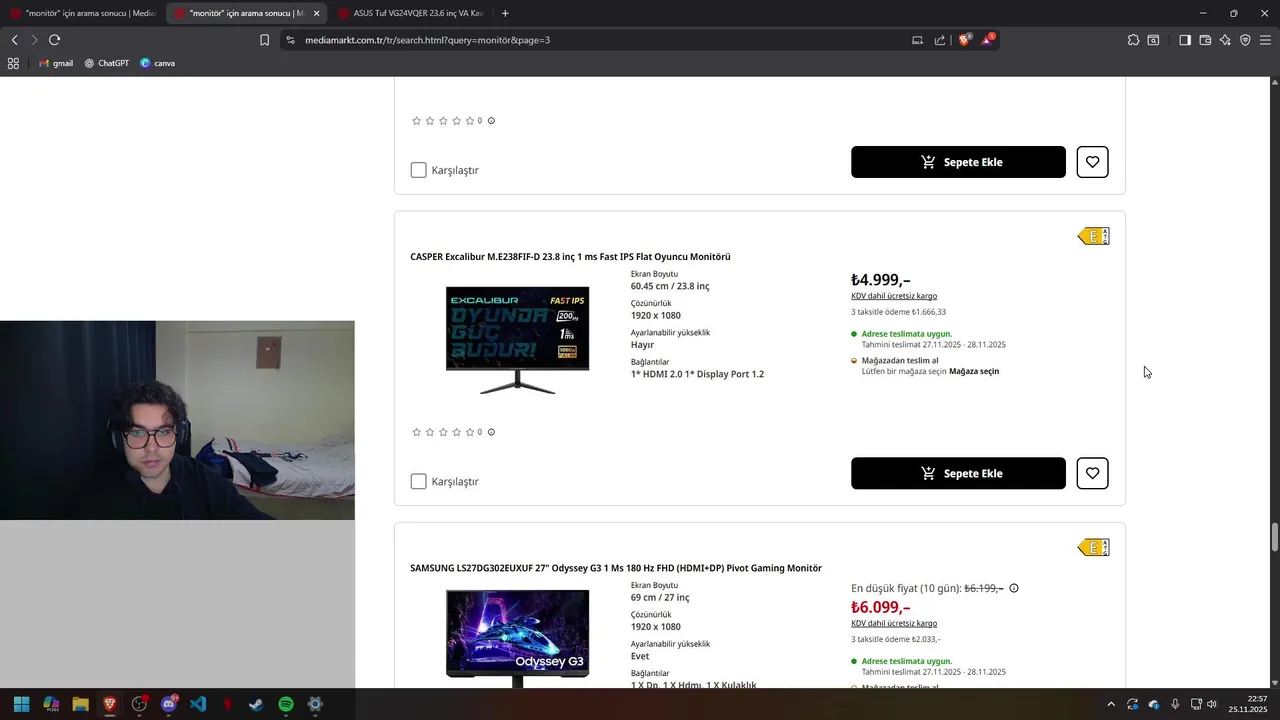Click the heart icon in the top product card
Image resolution: width=1280 pixels, height=720 pixels.
pos(1092,162)
